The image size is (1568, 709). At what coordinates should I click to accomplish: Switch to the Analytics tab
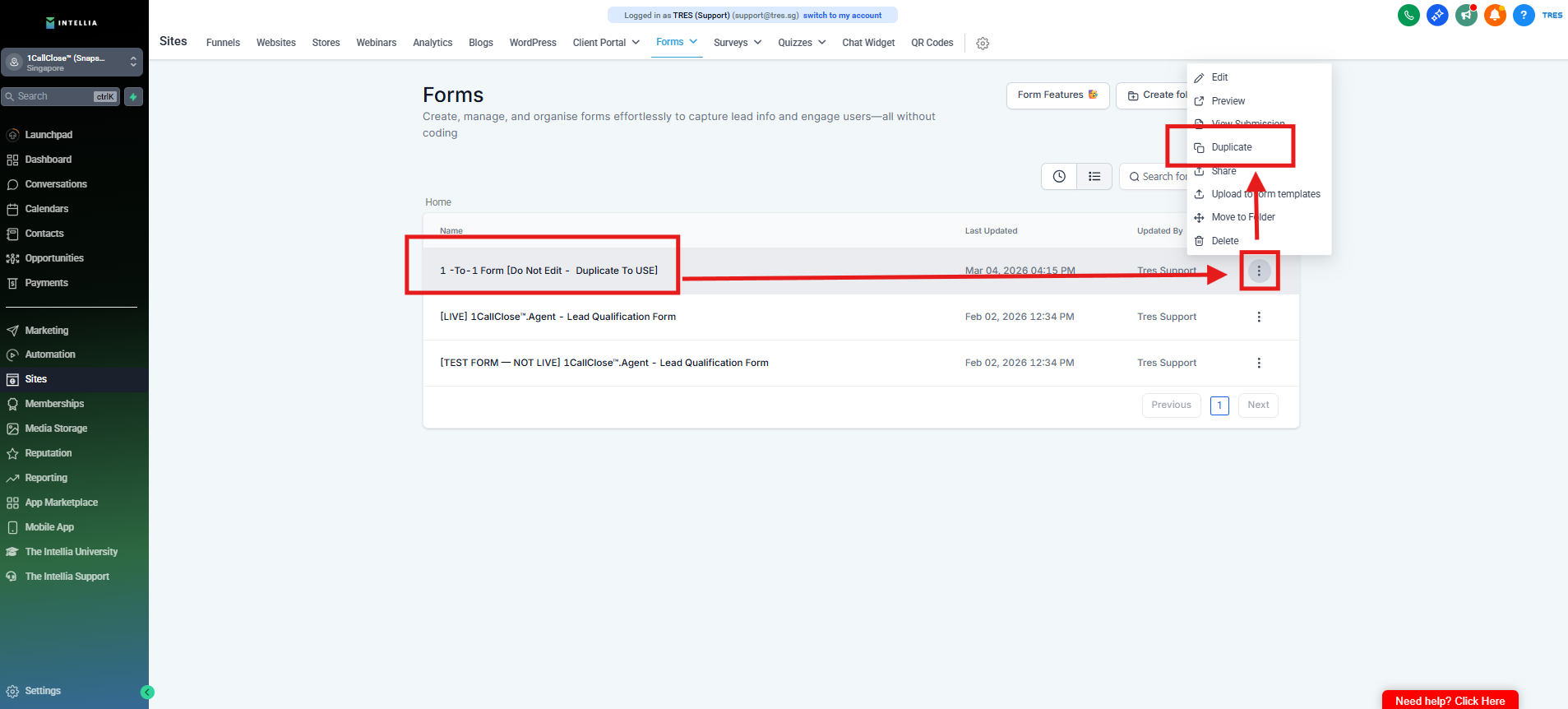(432, 43)
